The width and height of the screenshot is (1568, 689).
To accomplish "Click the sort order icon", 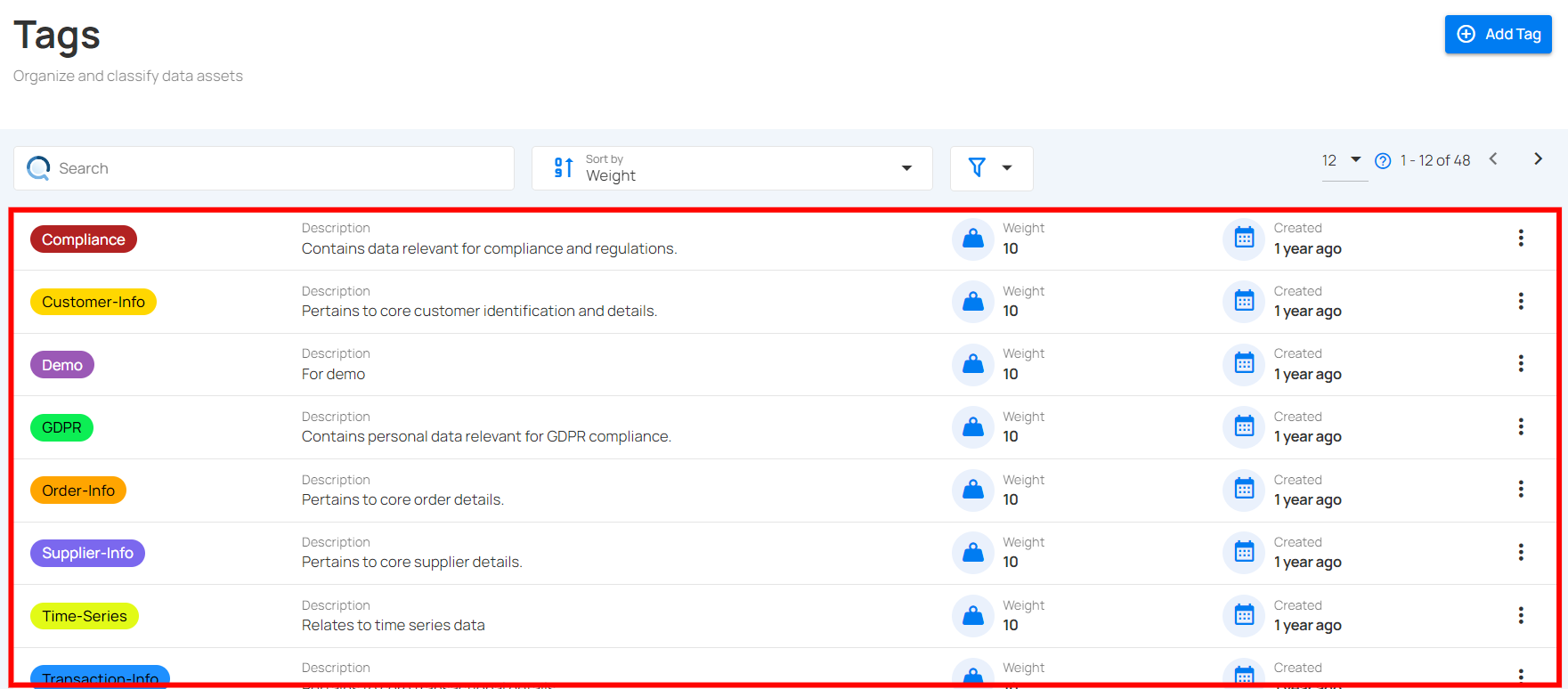I will pyautogui.click(x=564, y=167).
